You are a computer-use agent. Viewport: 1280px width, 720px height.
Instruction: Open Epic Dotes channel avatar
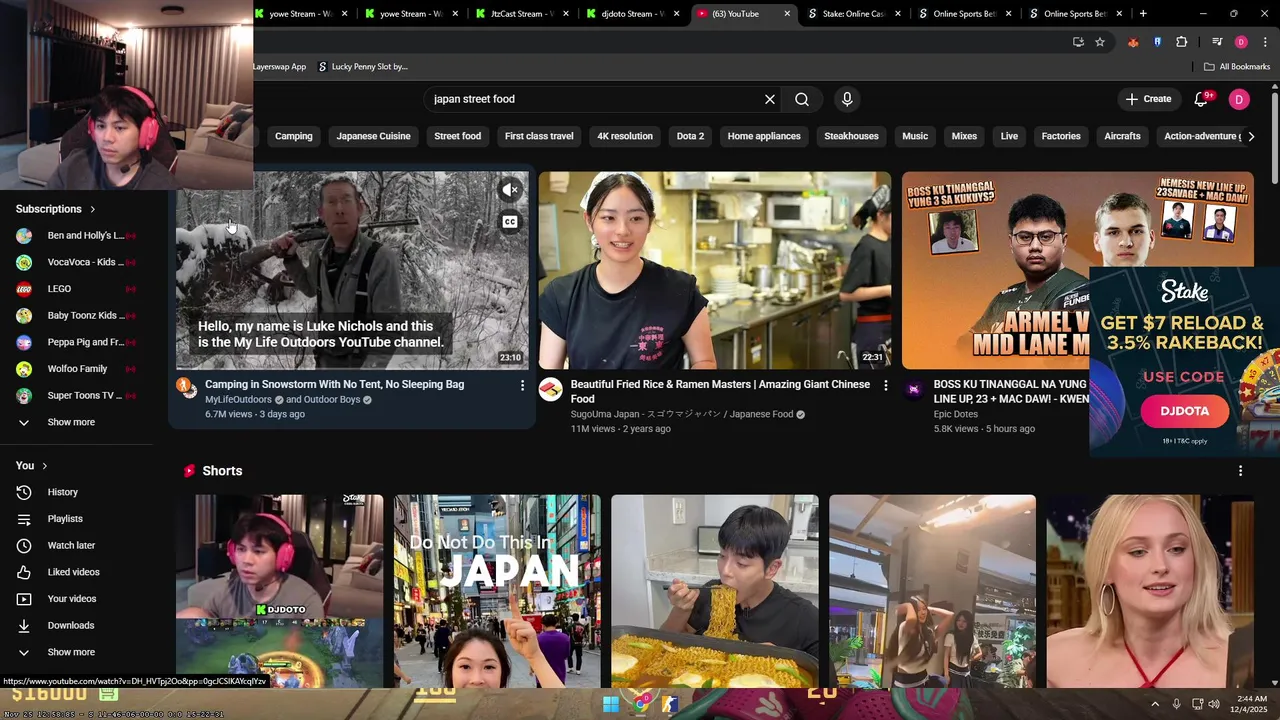coord(914,389)
